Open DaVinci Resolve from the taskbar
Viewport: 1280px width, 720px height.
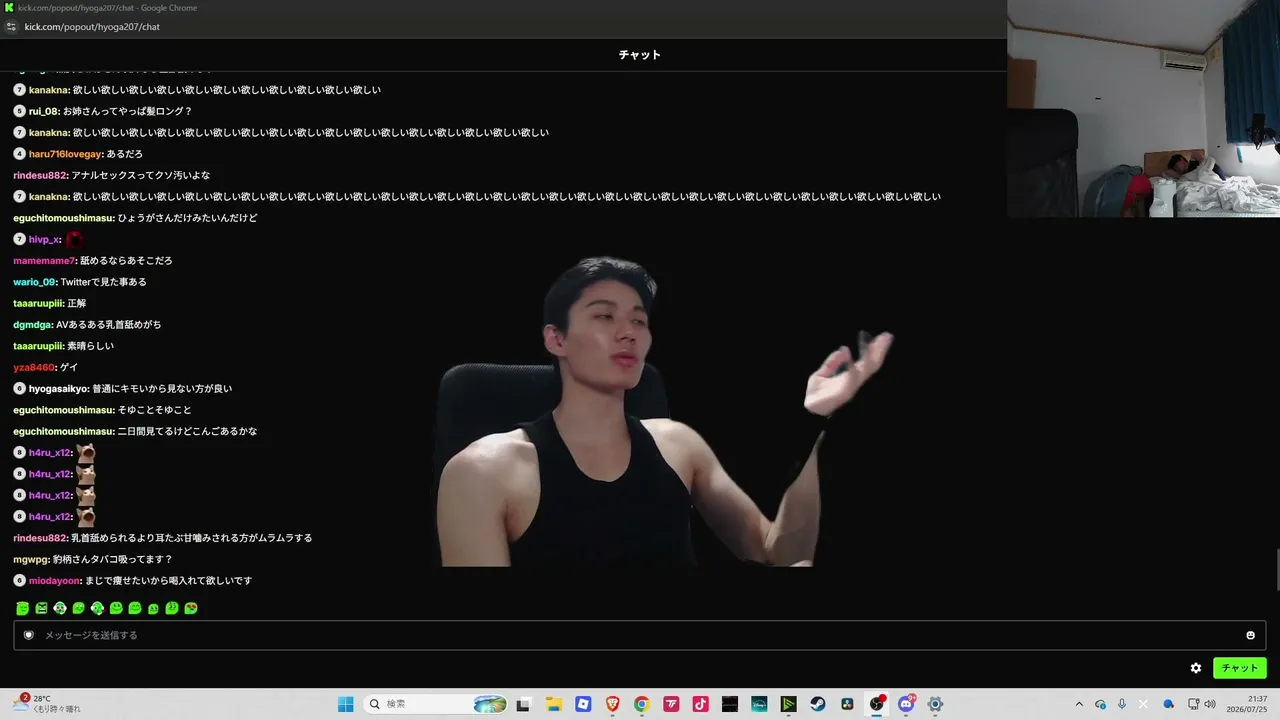point(847,704)
